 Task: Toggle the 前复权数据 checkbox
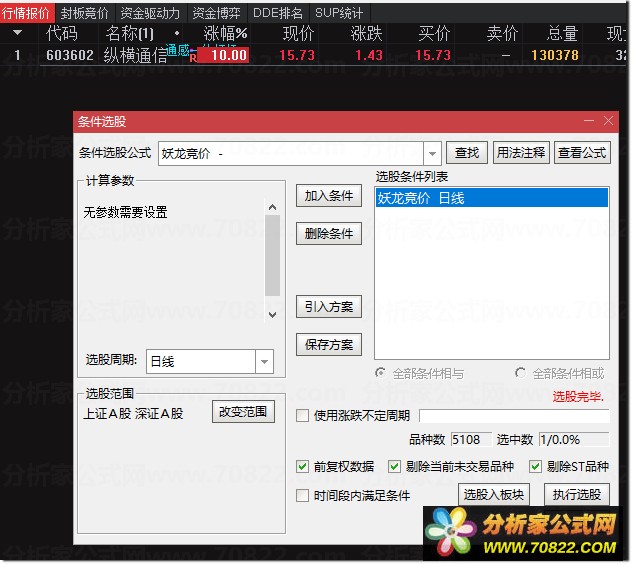(x=302, y=467)
